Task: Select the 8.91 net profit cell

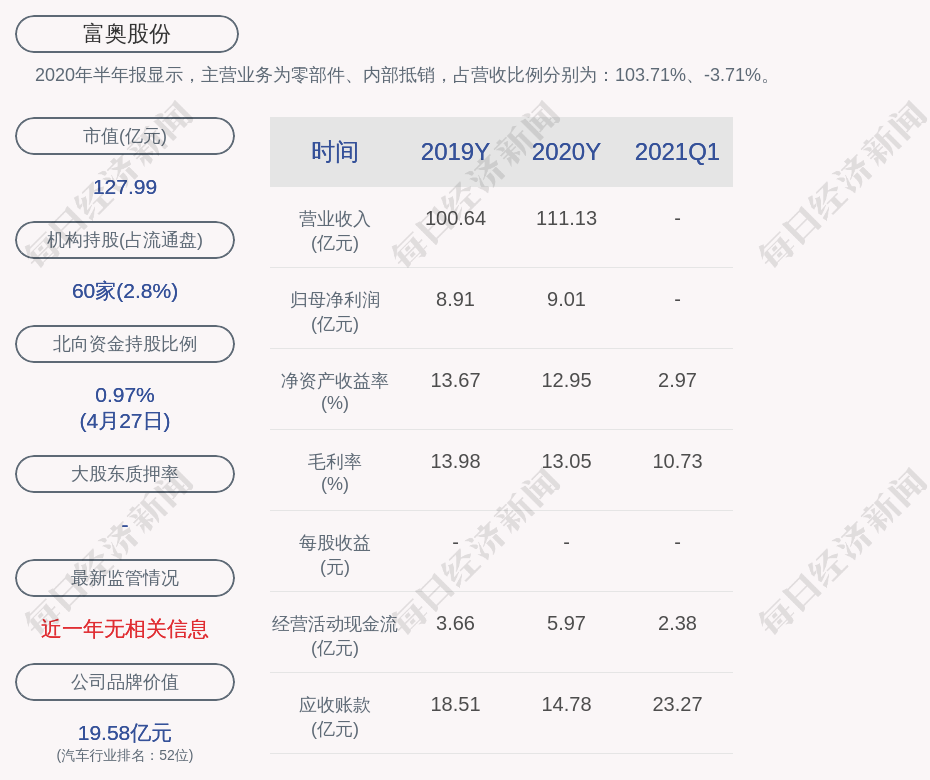Action: (x=456, y=300)
